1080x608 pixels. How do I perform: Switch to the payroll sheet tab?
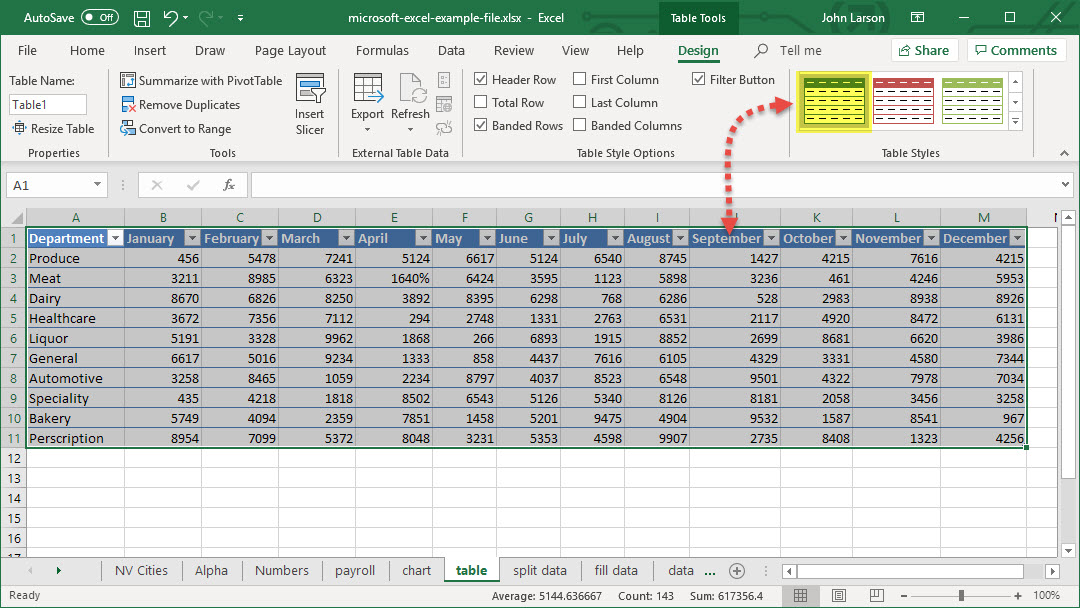point(355,571)
